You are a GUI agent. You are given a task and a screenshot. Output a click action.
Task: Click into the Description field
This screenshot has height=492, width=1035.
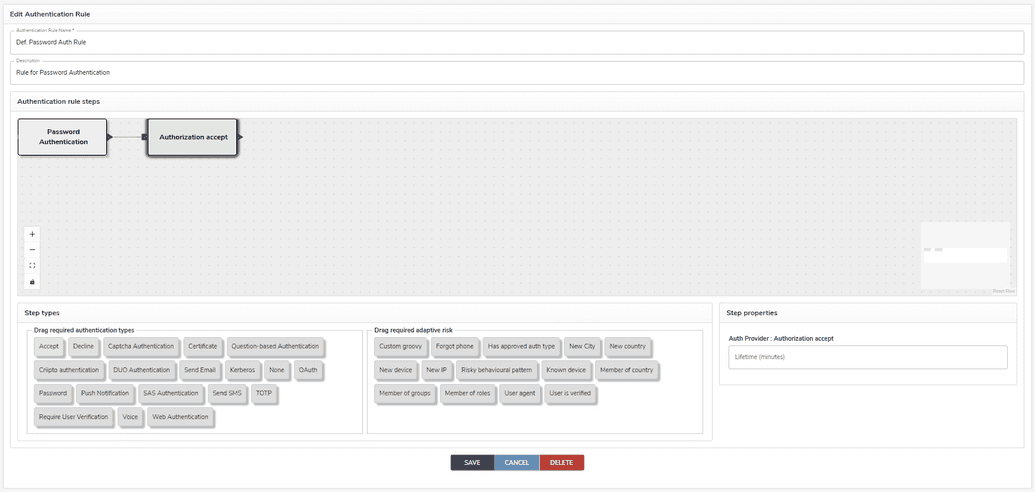click(x=517, y=73)
